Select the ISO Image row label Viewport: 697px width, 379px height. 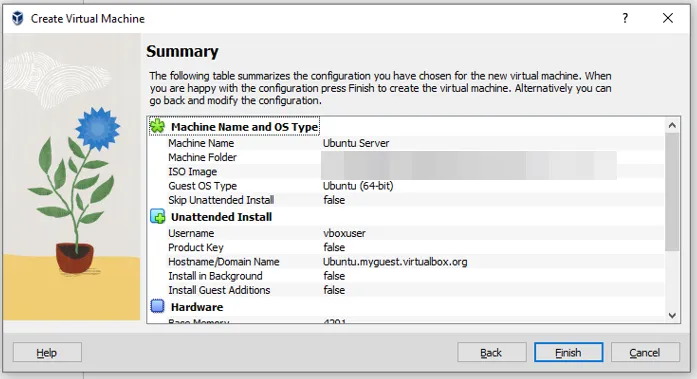point(192,172)
